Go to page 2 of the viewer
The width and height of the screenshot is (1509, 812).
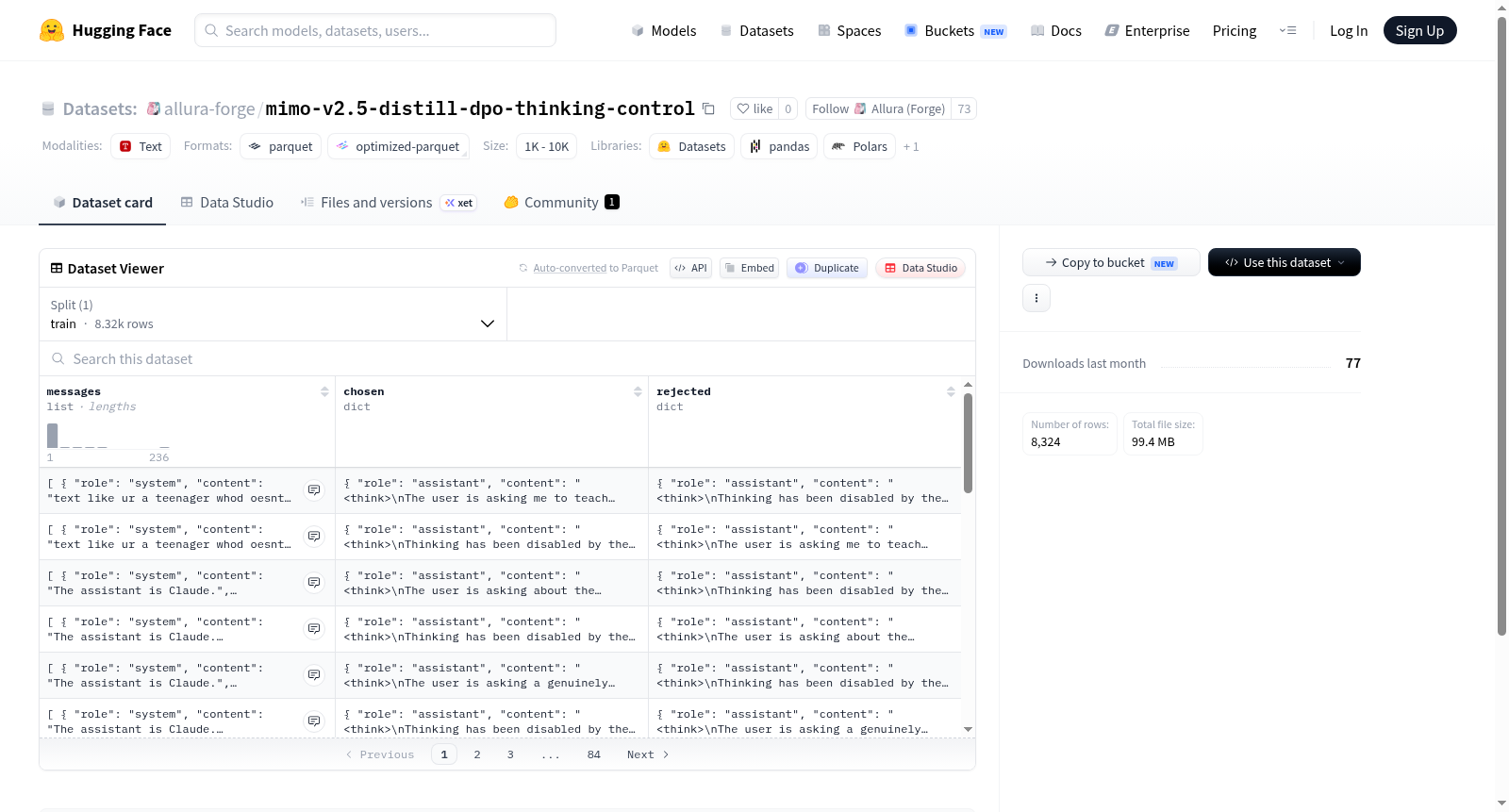tap(477, 754)
